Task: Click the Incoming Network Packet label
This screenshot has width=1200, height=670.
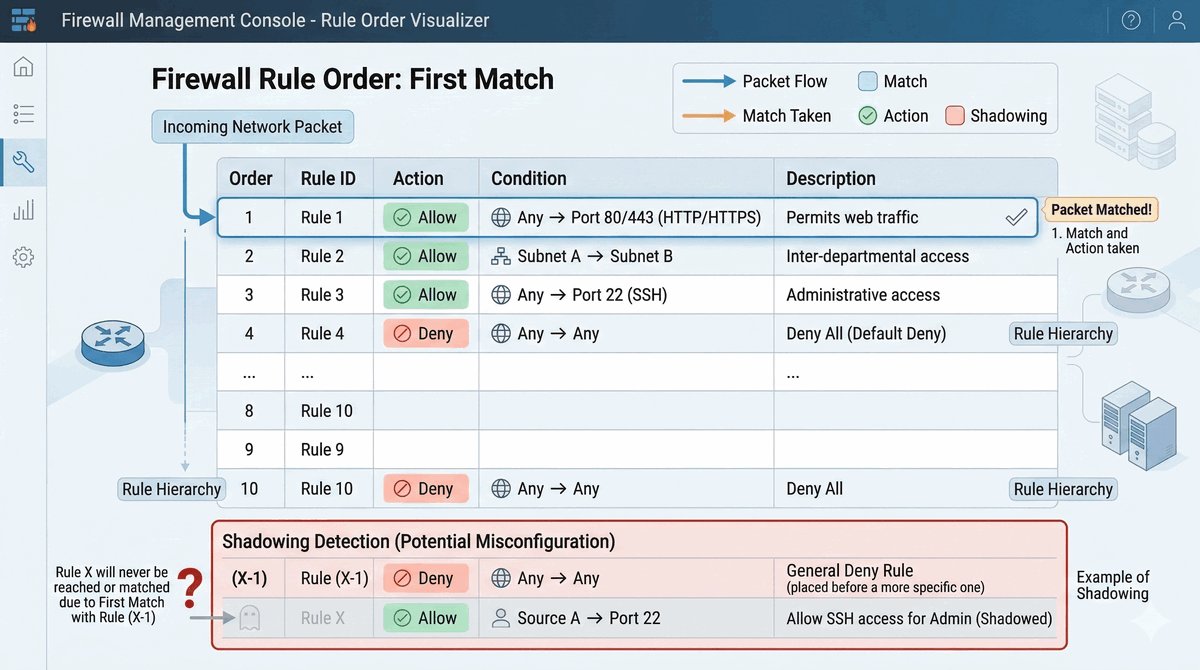Action: coord(252,127)
